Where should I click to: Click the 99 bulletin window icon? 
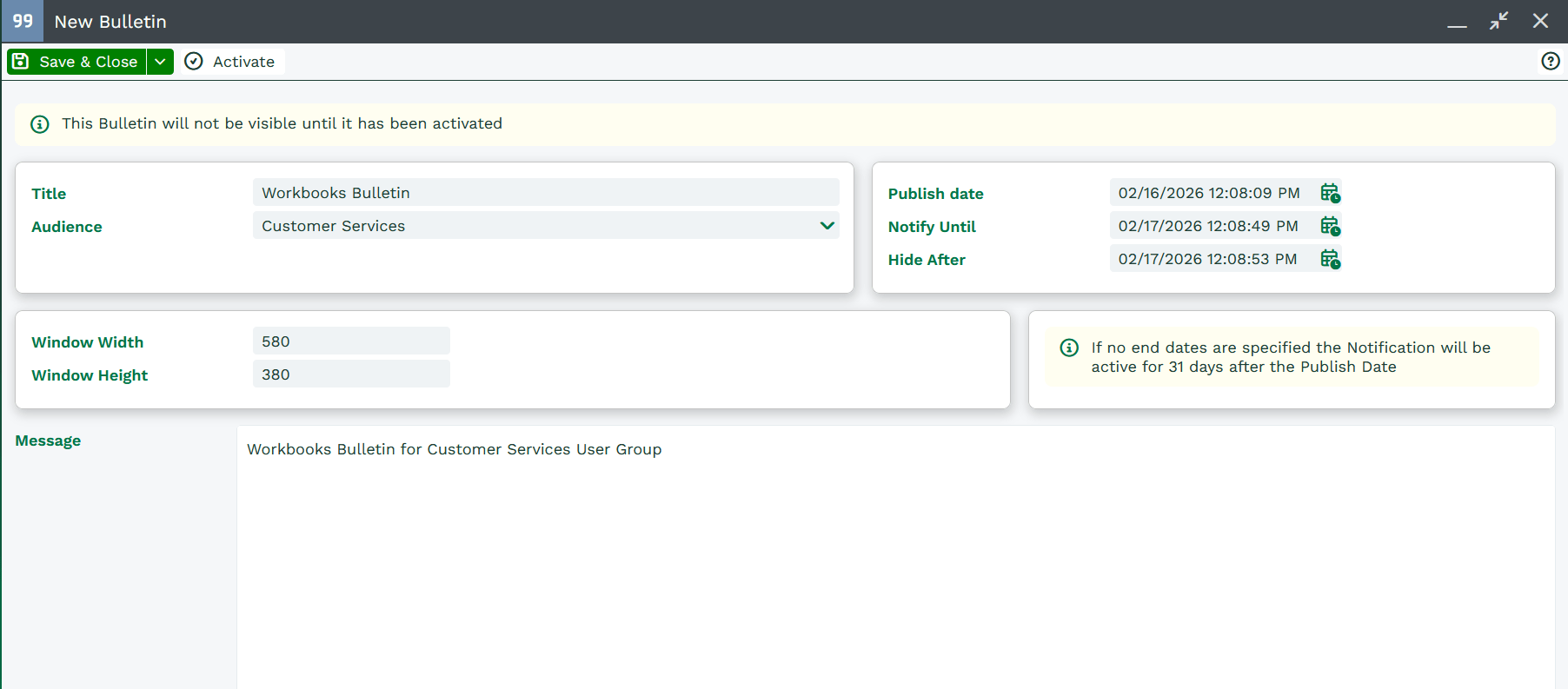[23, 21]
